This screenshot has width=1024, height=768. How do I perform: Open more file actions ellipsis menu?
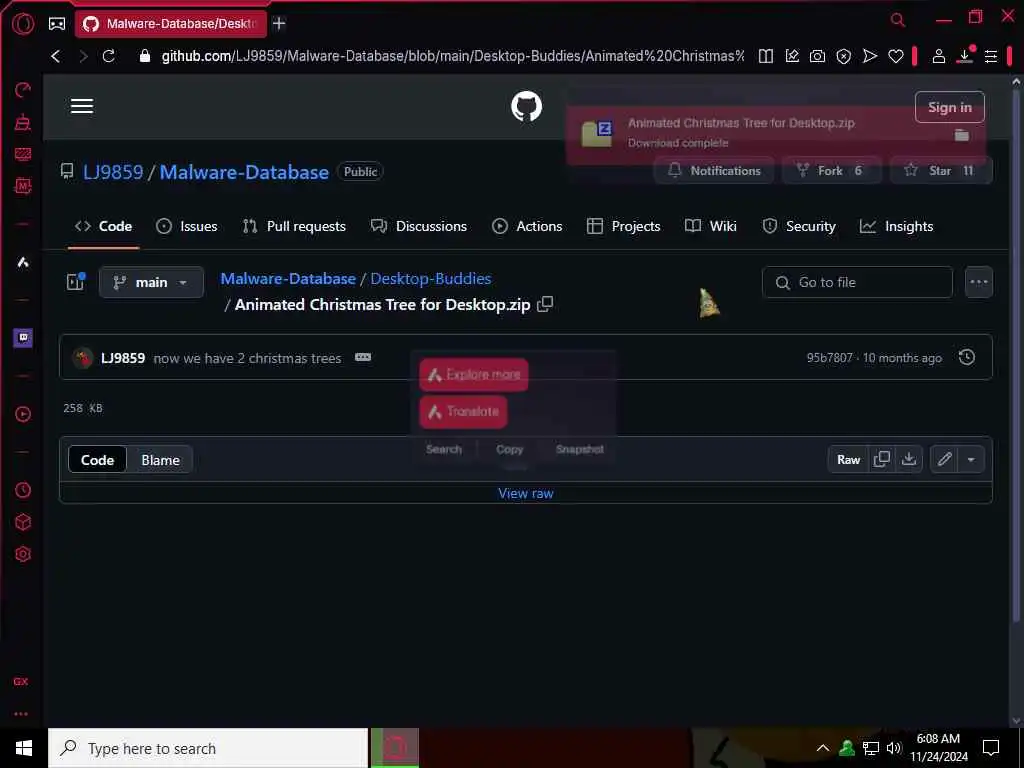[x=978, y=282]
